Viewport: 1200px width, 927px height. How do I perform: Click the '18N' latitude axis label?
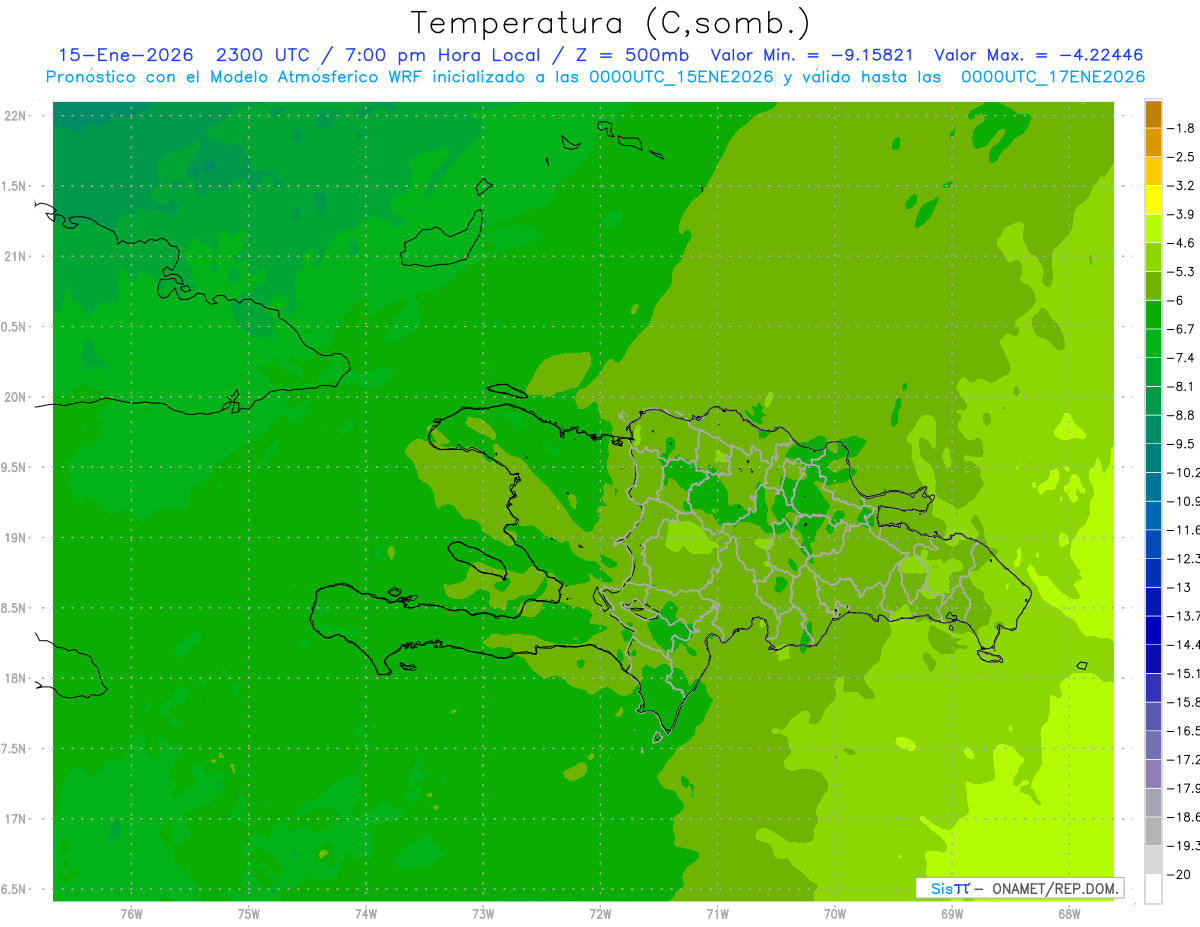[14, 679]
